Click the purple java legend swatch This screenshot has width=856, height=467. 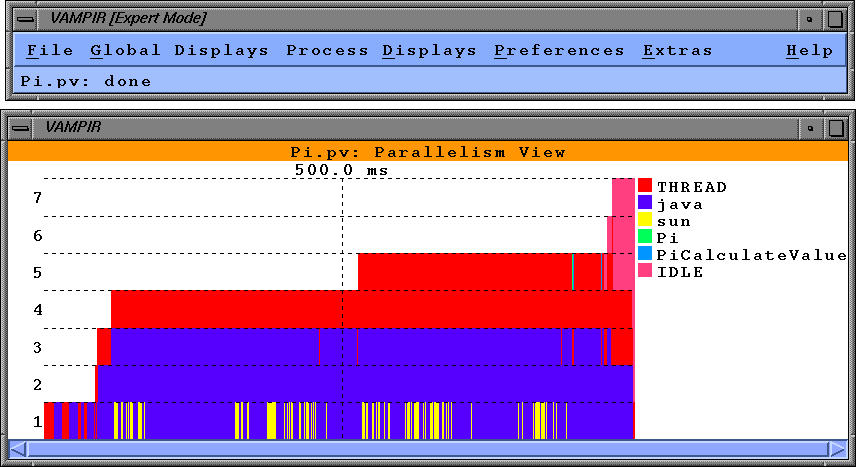645,202
